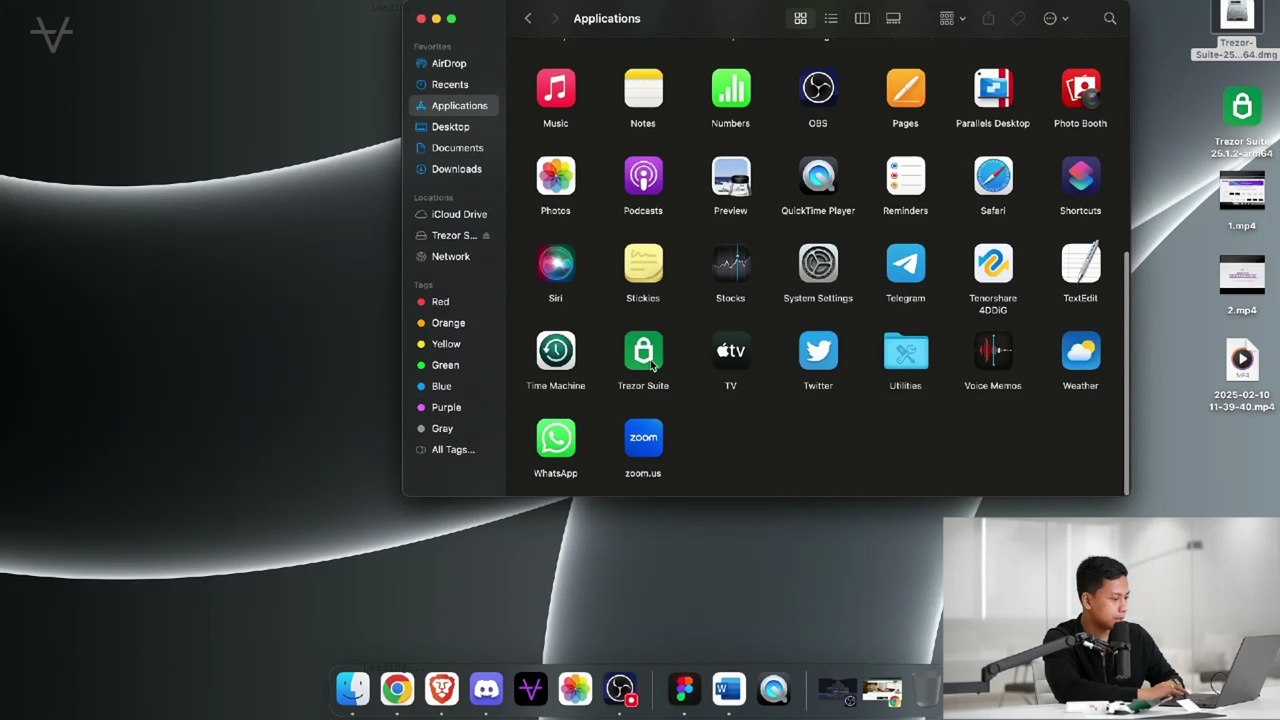This screenshot has height=720, width=1280.
Task: Open the more actions ellipsis menu
Action: [1055, 18]
